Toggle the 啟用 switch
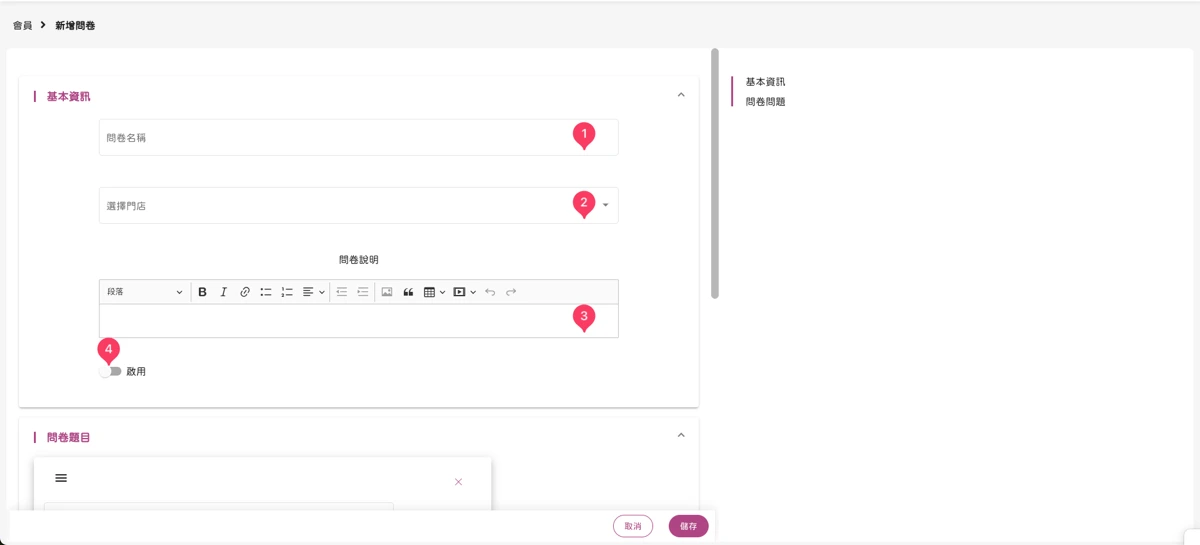 [x=110, y=371]
